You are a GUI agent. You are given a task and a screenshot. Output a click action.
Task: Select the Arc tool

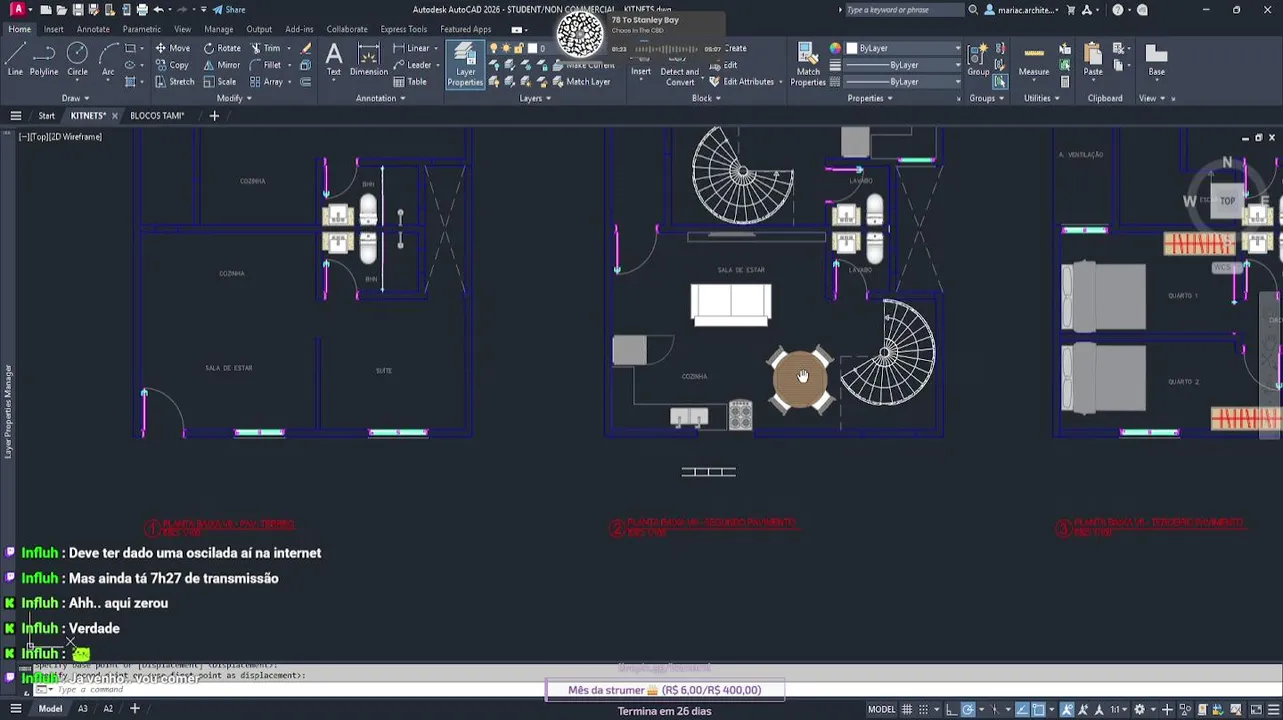pos(108,59)
